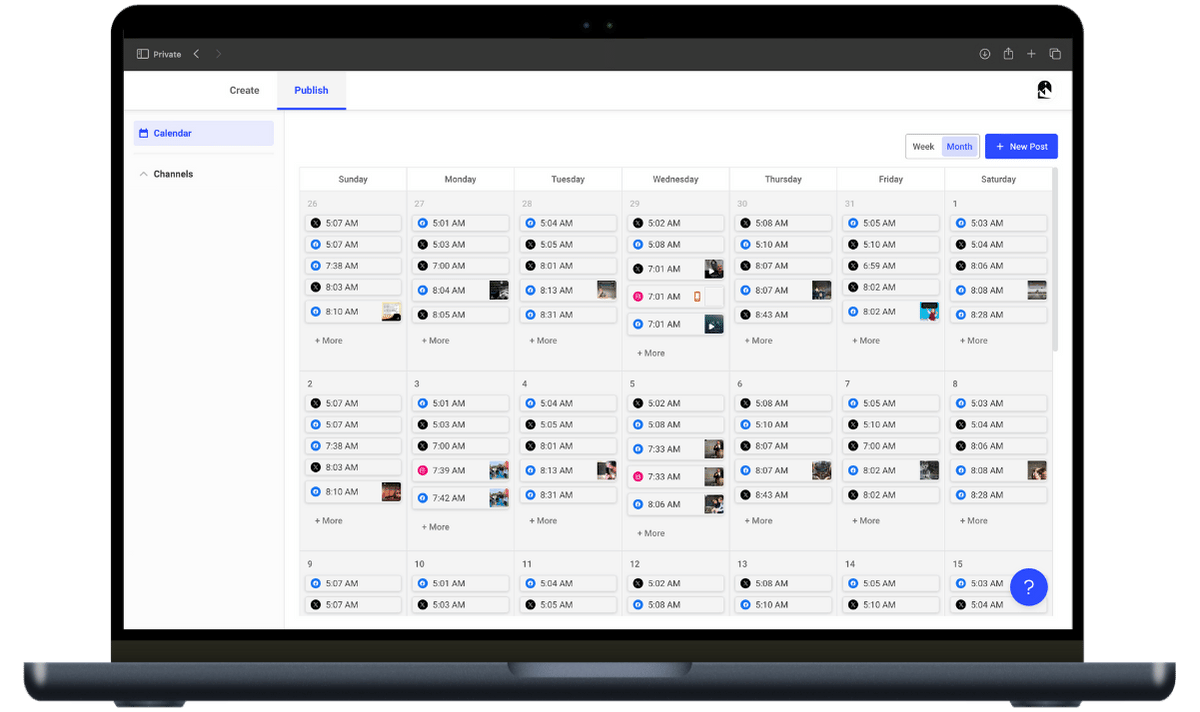The image size is (1200, 712).
Task: Switch to the Create tab
Action: tap(244, 90)
